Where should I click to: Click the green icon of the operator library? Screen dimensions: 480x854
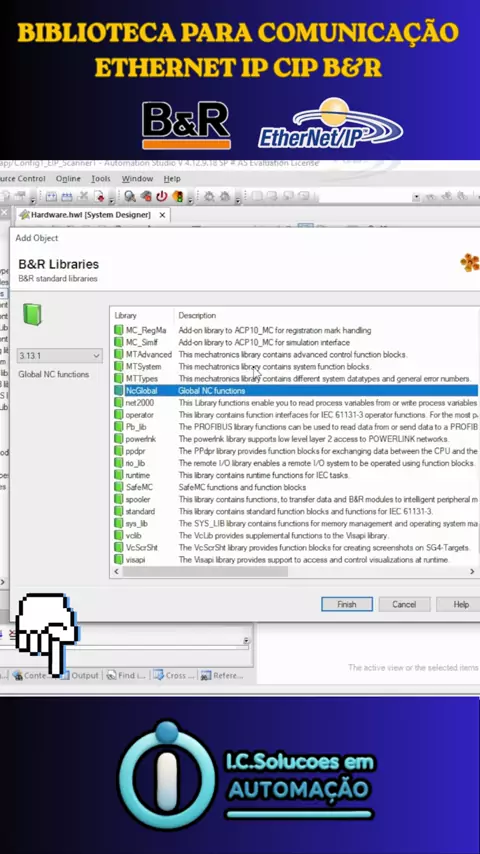pyautogui.click(x=119, y=414)
